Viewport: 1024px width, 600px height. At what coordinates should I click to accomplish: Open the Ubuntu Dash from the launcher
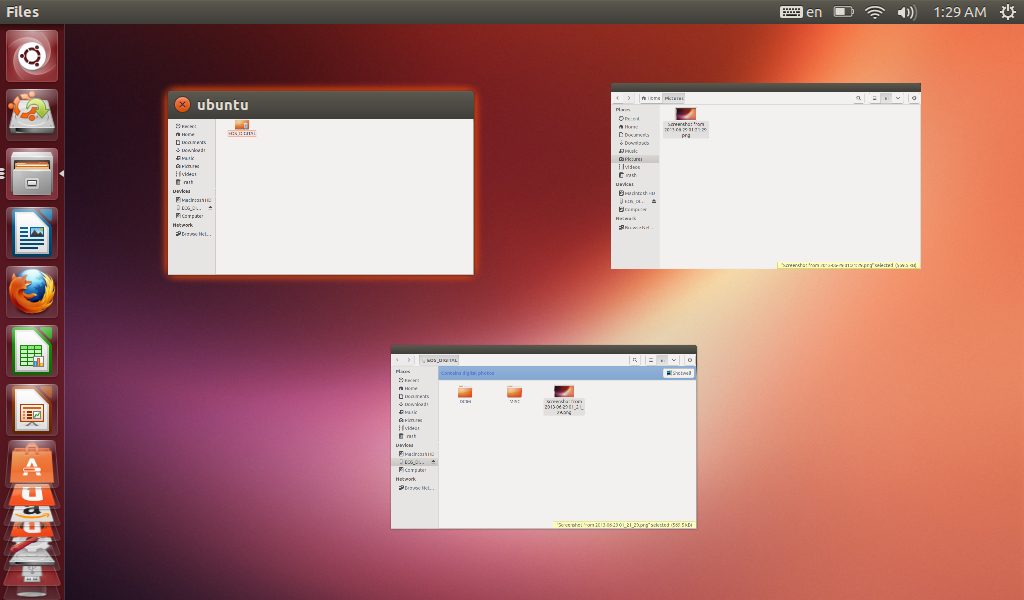coord(33,56)
